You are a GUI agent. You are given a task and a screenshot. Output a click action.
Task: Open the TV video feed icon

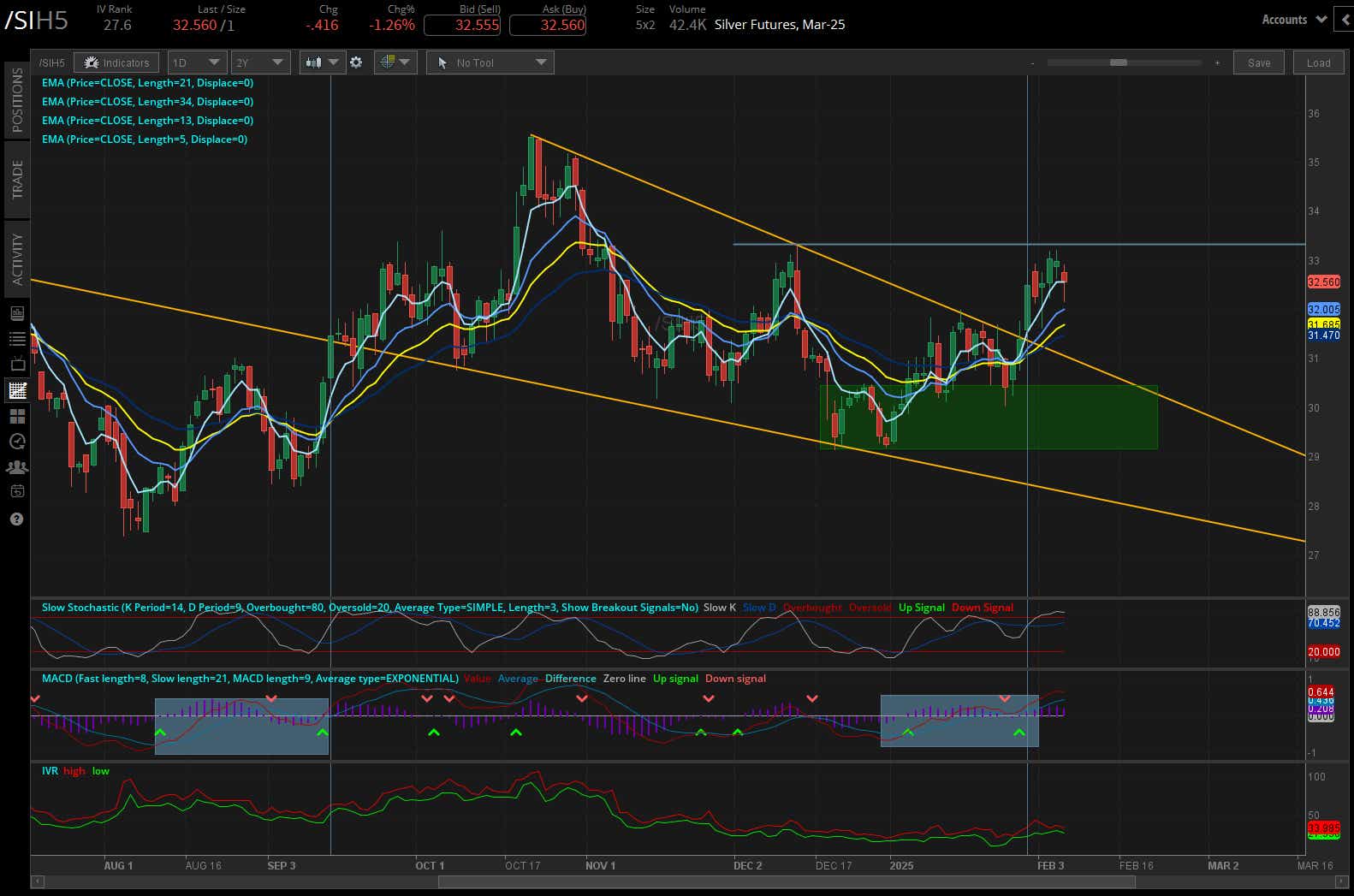click(x=16, y=365)
